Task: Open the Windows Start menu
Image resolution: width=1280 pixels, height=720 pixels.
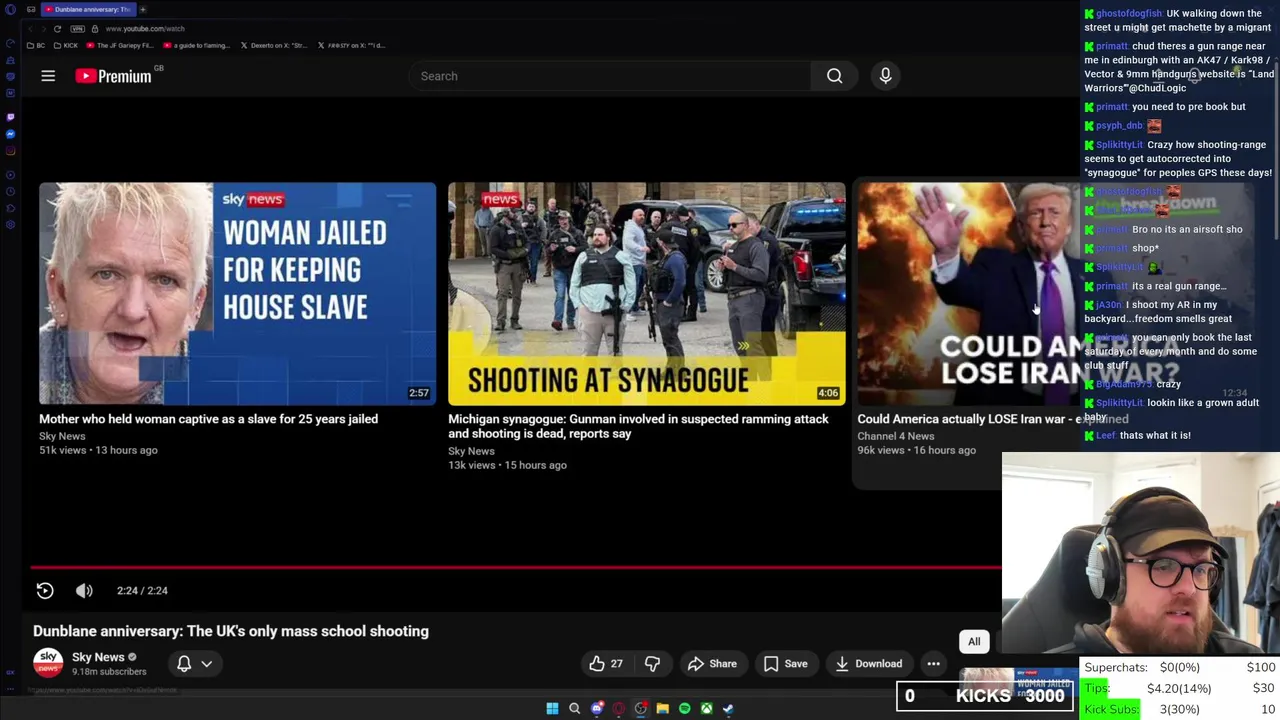Action: click(552, 709)
